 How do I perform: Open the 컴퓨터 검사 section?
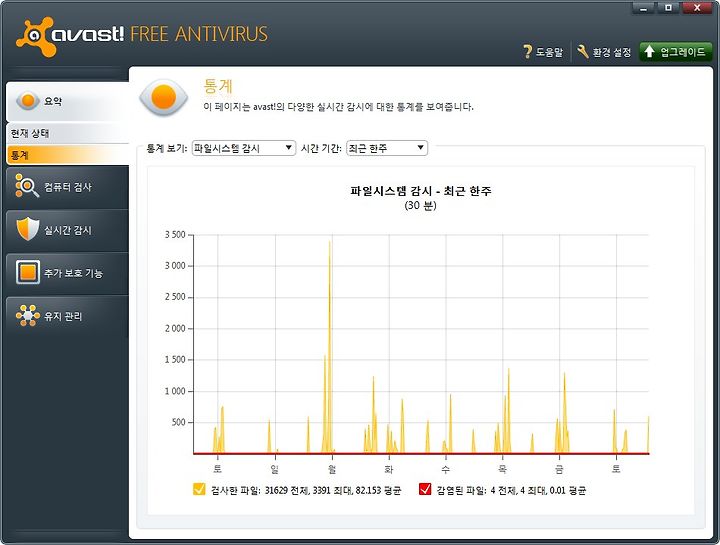[x=68, y=187]
